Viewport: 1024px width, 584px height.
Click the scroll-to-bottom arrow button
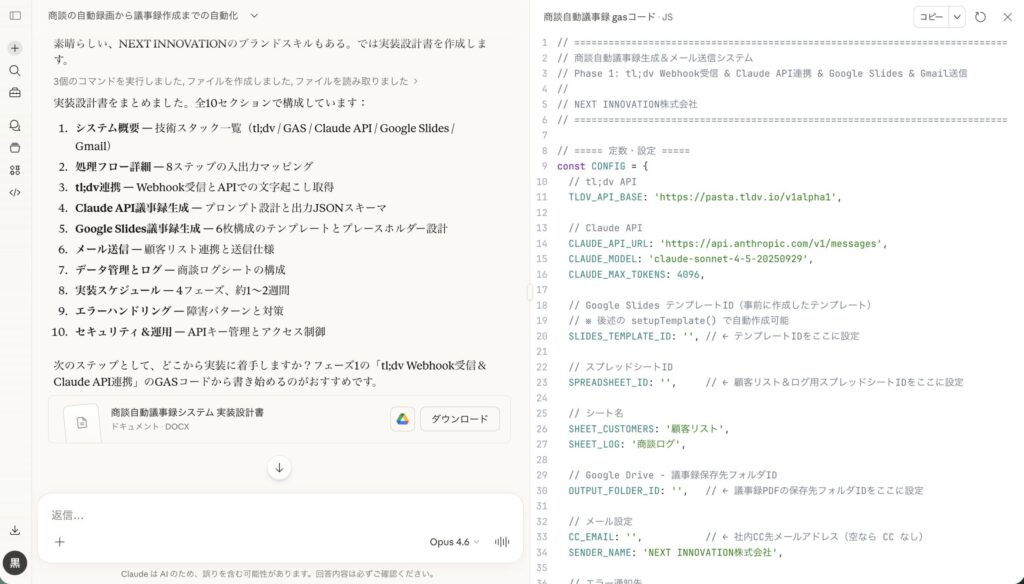coord(279,467)
